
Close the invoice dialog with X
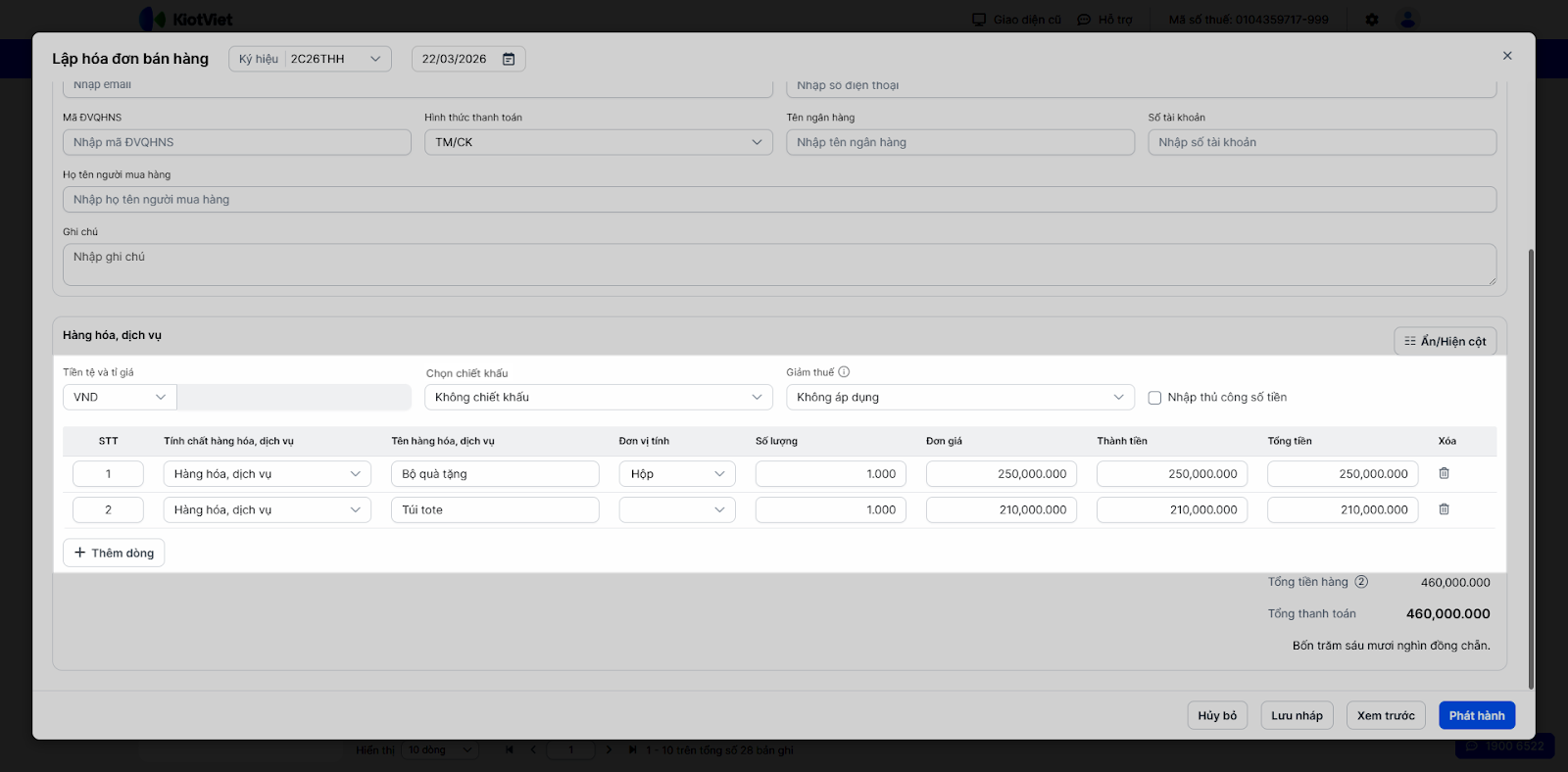[x=1507, y=56]
